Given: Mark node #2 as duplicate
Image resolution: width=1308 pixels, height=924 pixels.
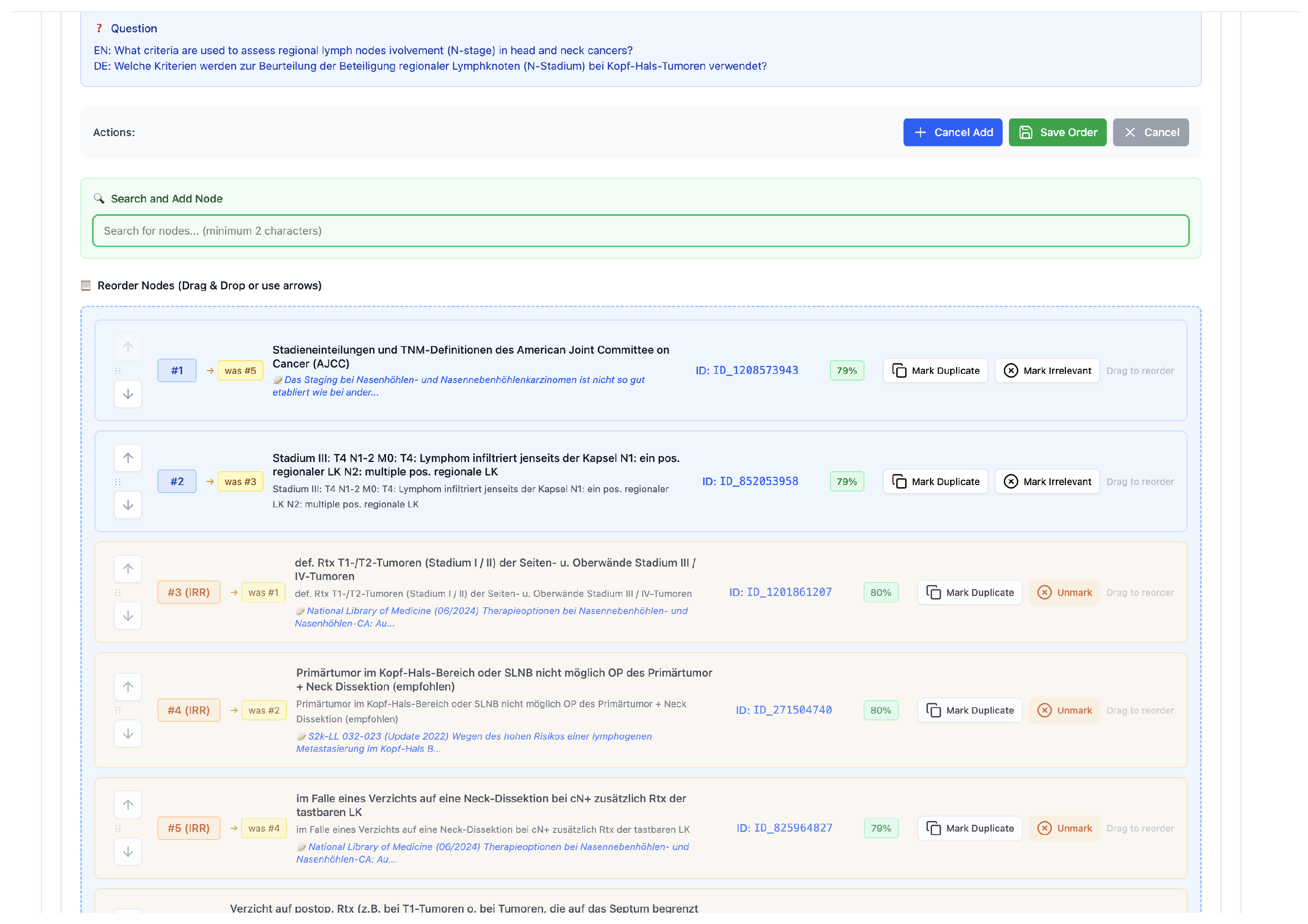Looking at the screenshot, I should tap(935, 482).
